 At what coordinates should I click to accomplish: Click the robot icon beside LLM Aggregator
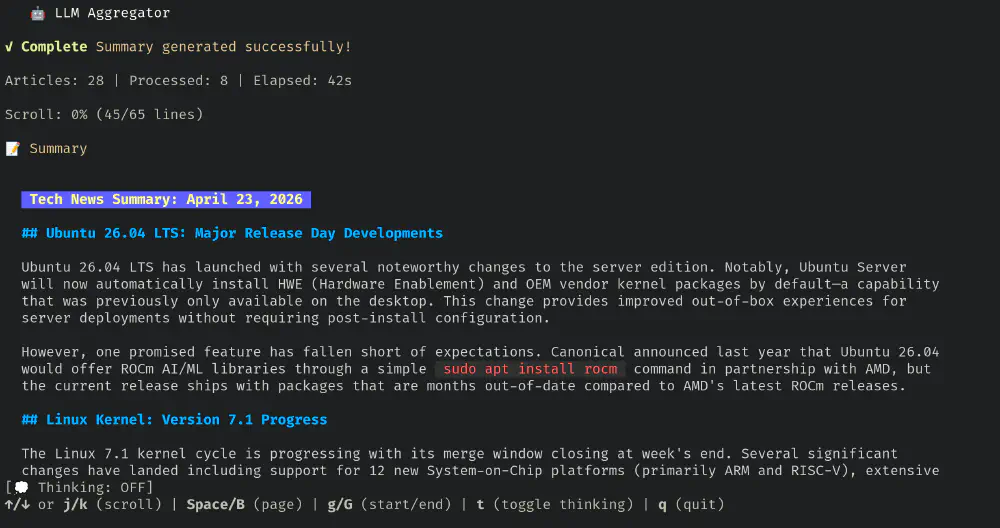click(x=38, y=14)
